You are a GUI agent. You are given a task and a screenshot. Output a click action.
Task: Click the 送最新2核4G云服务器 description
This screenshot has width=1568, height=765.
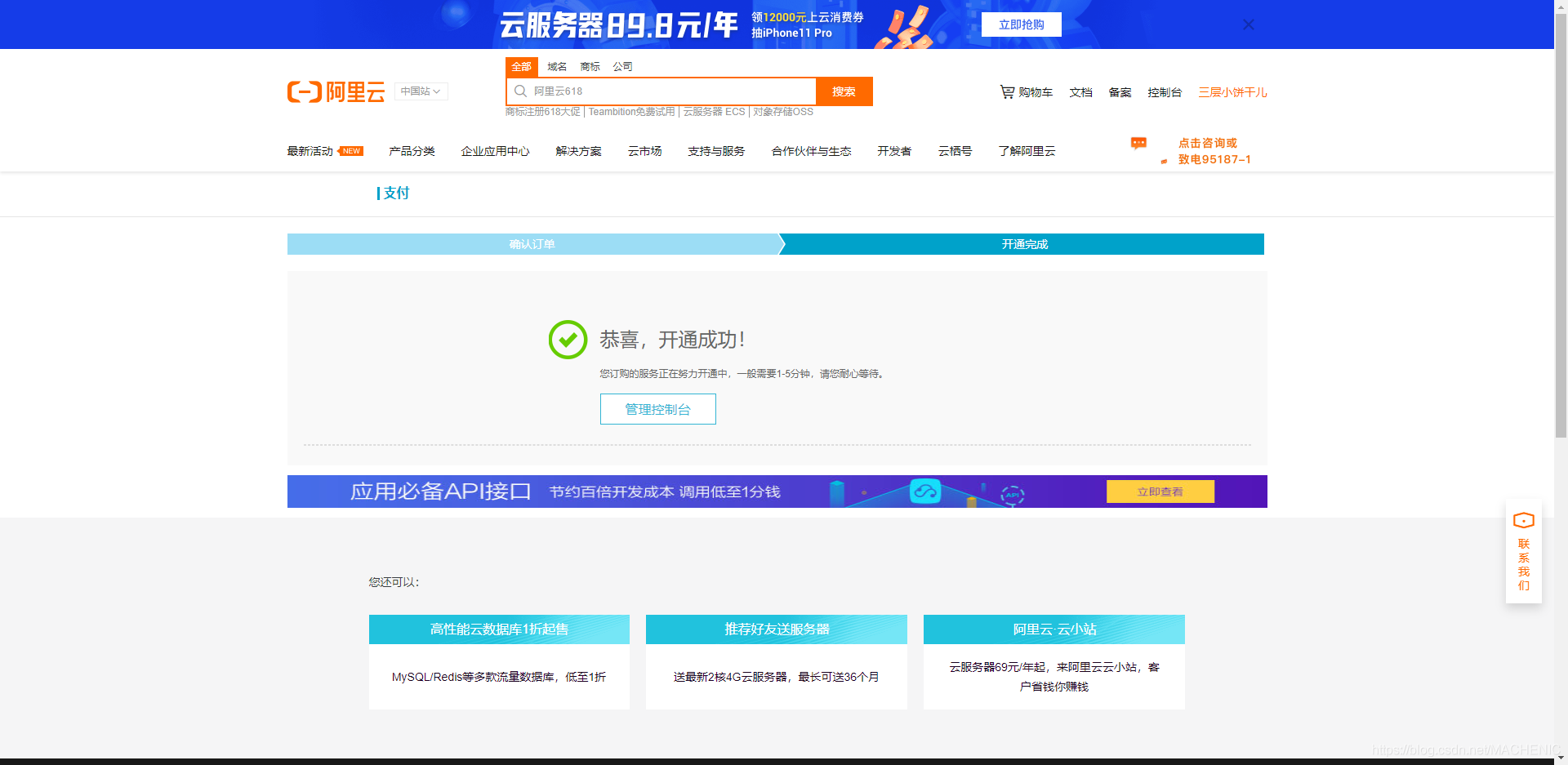777,677
